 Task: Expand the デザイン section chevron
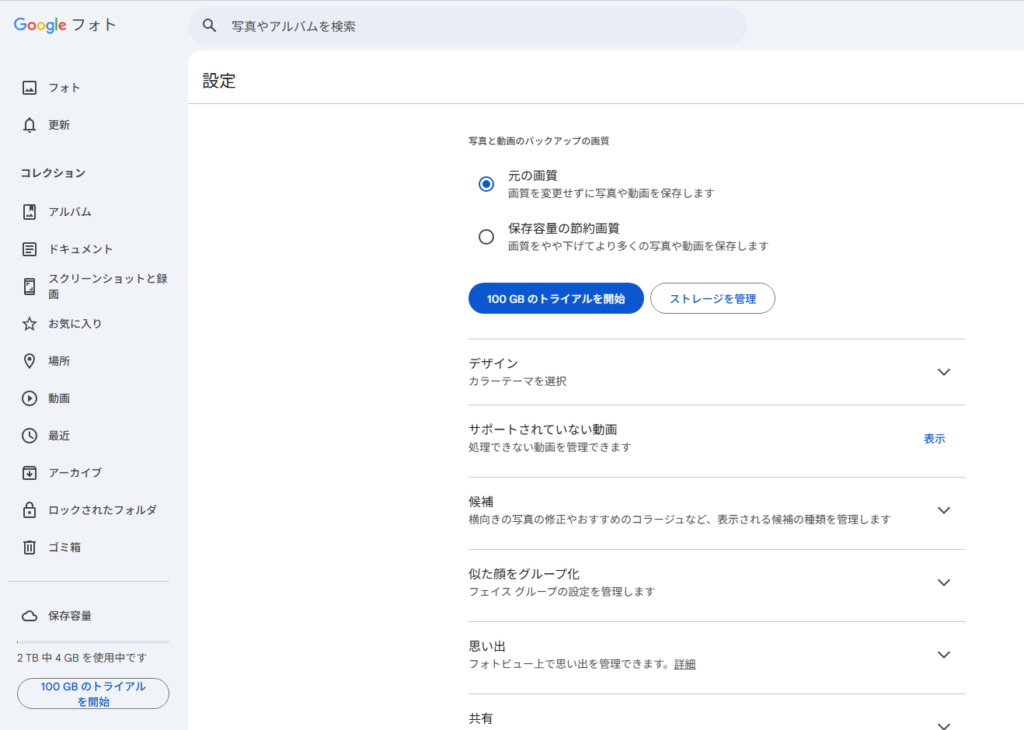943,372
